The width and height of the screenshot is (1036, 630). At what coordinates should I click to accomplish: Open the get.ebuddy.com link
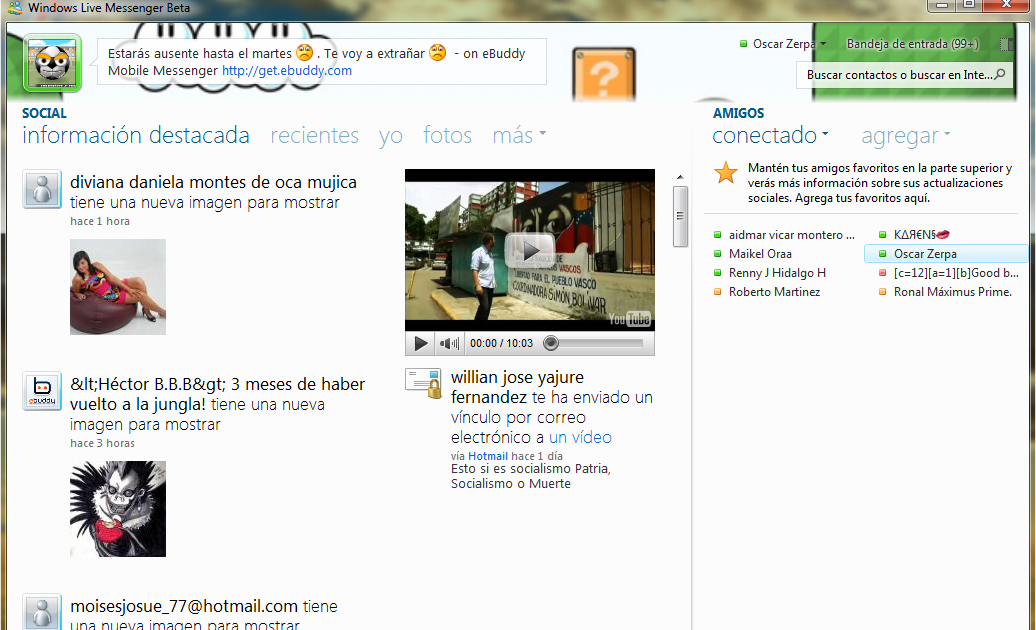pos(287,71)
